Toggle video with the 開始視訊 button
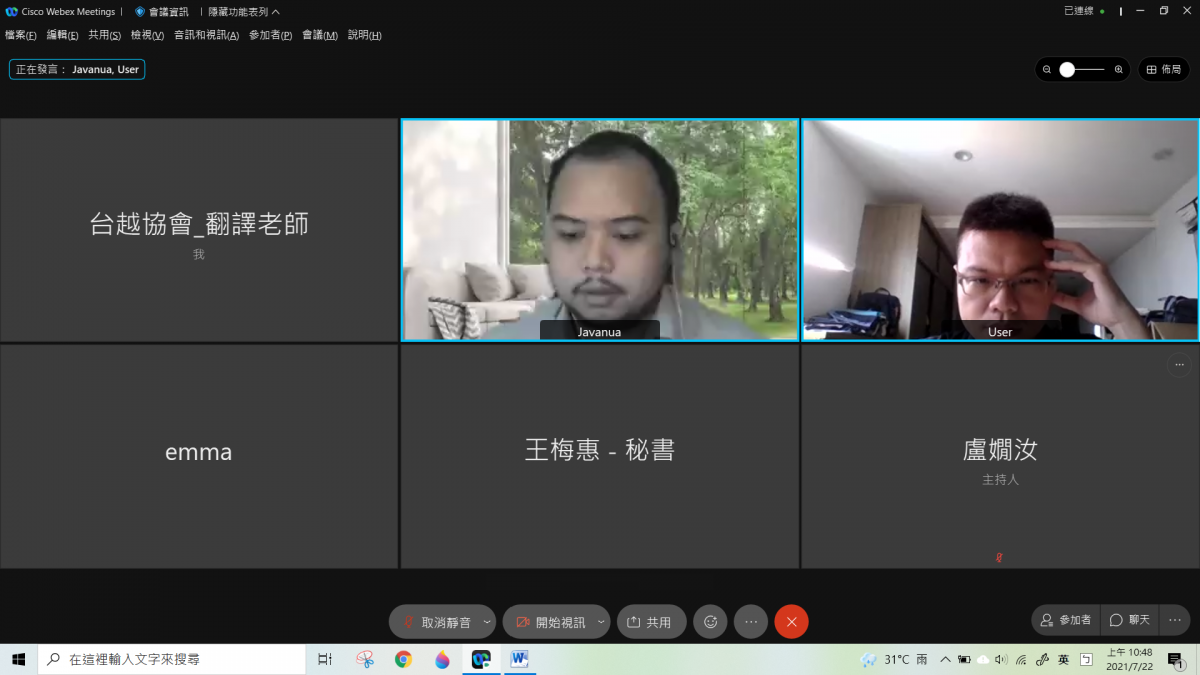This screenshot has height=675, width=1200. (550, 622)
